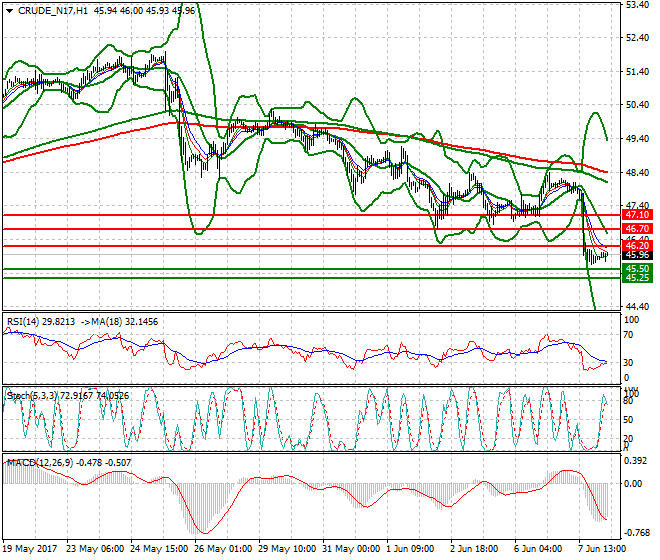Click the RSI scale value 70
Viewport: 660px width, 560px height.
pos(629,335)
